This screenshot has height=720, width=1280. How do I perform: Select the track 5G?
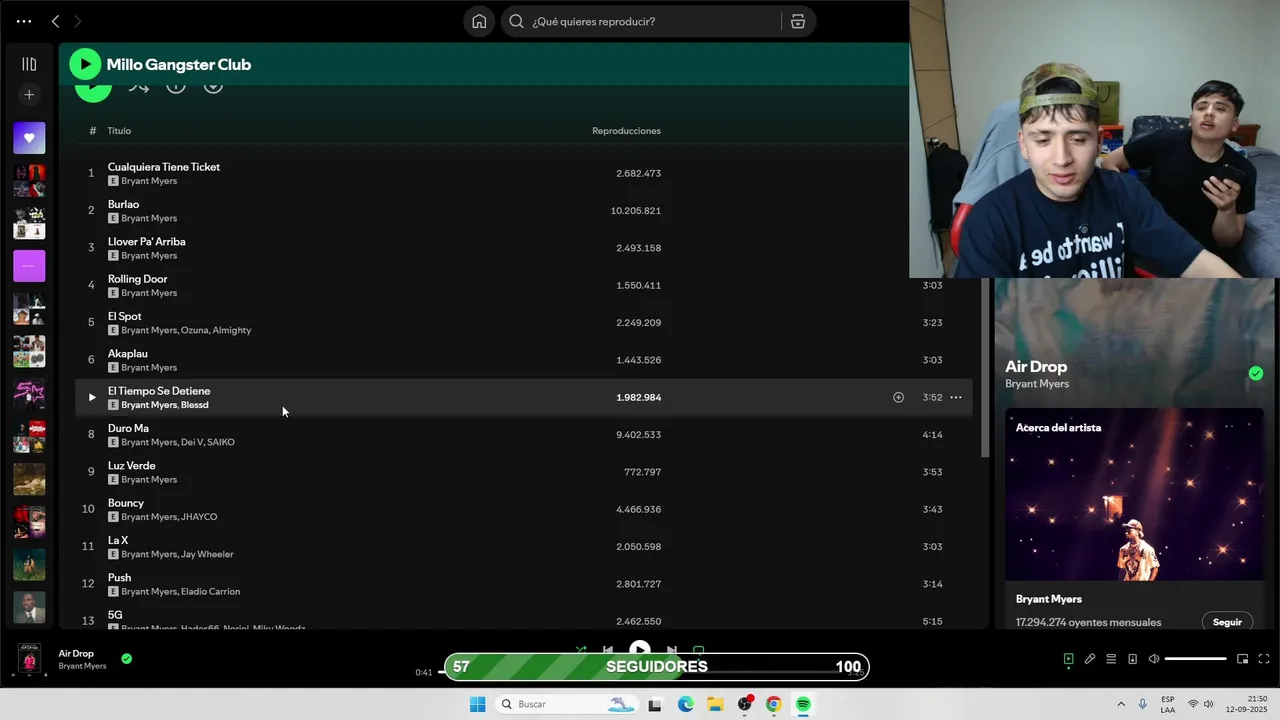[x=115, y=615]
